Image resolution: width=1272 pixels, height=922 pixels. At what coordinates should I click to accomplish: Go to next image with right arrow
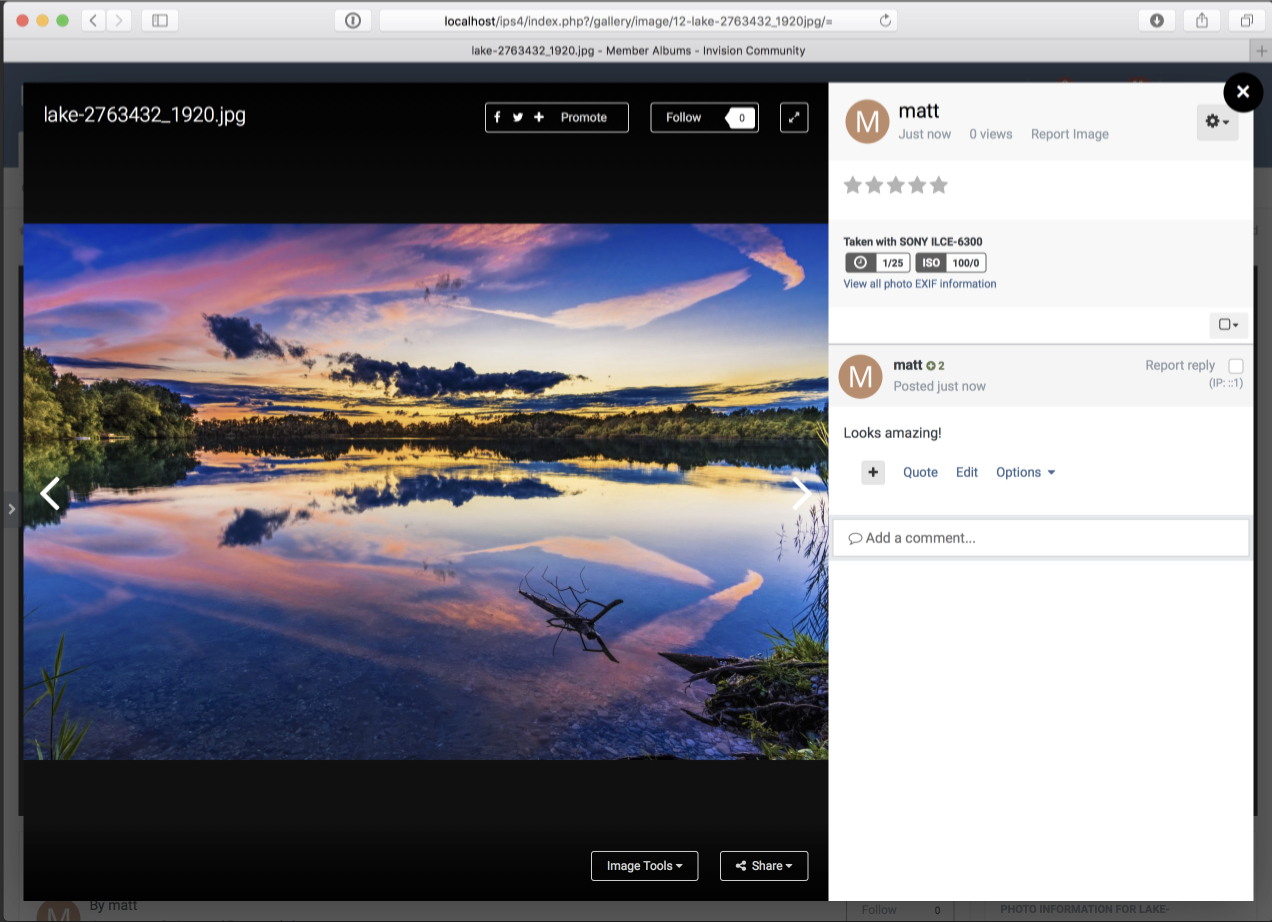[801, 493]
